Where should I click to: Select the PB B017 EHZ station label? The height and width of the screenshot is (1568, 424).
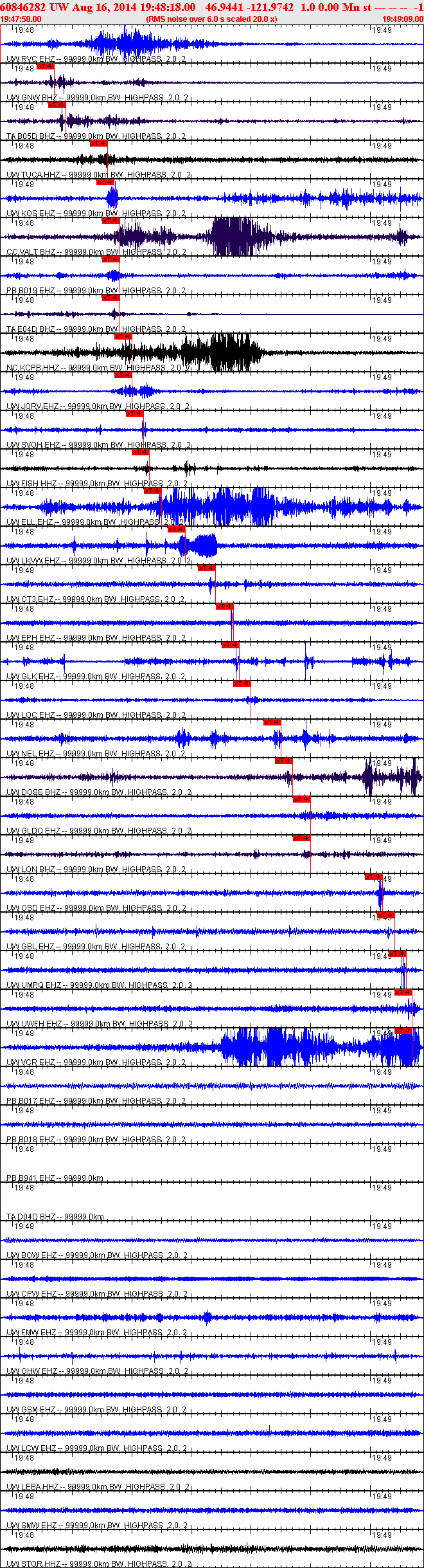click(31, 1101)
